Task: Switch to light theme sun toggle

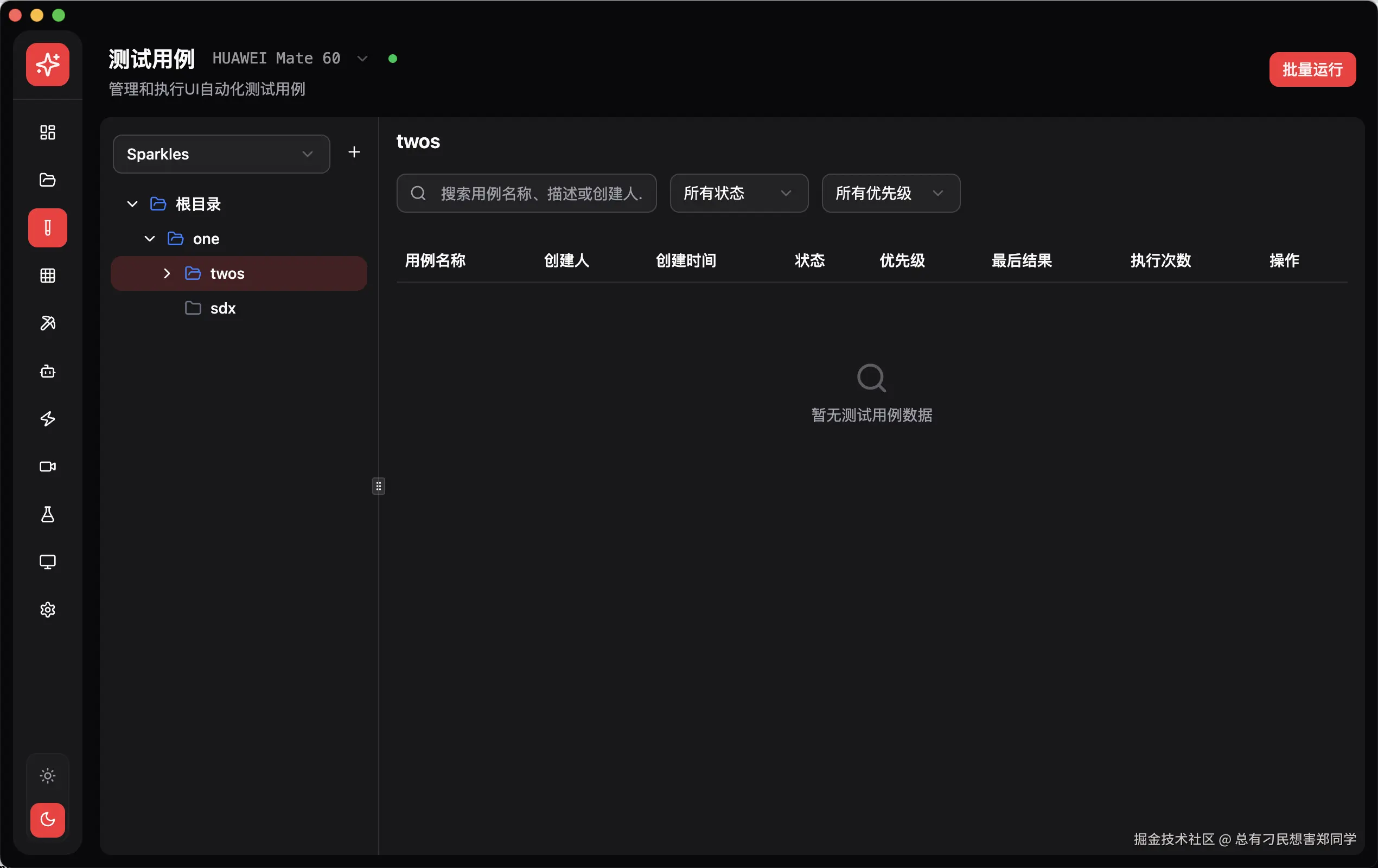Action: pyautogui.click(x=48, y=776)
